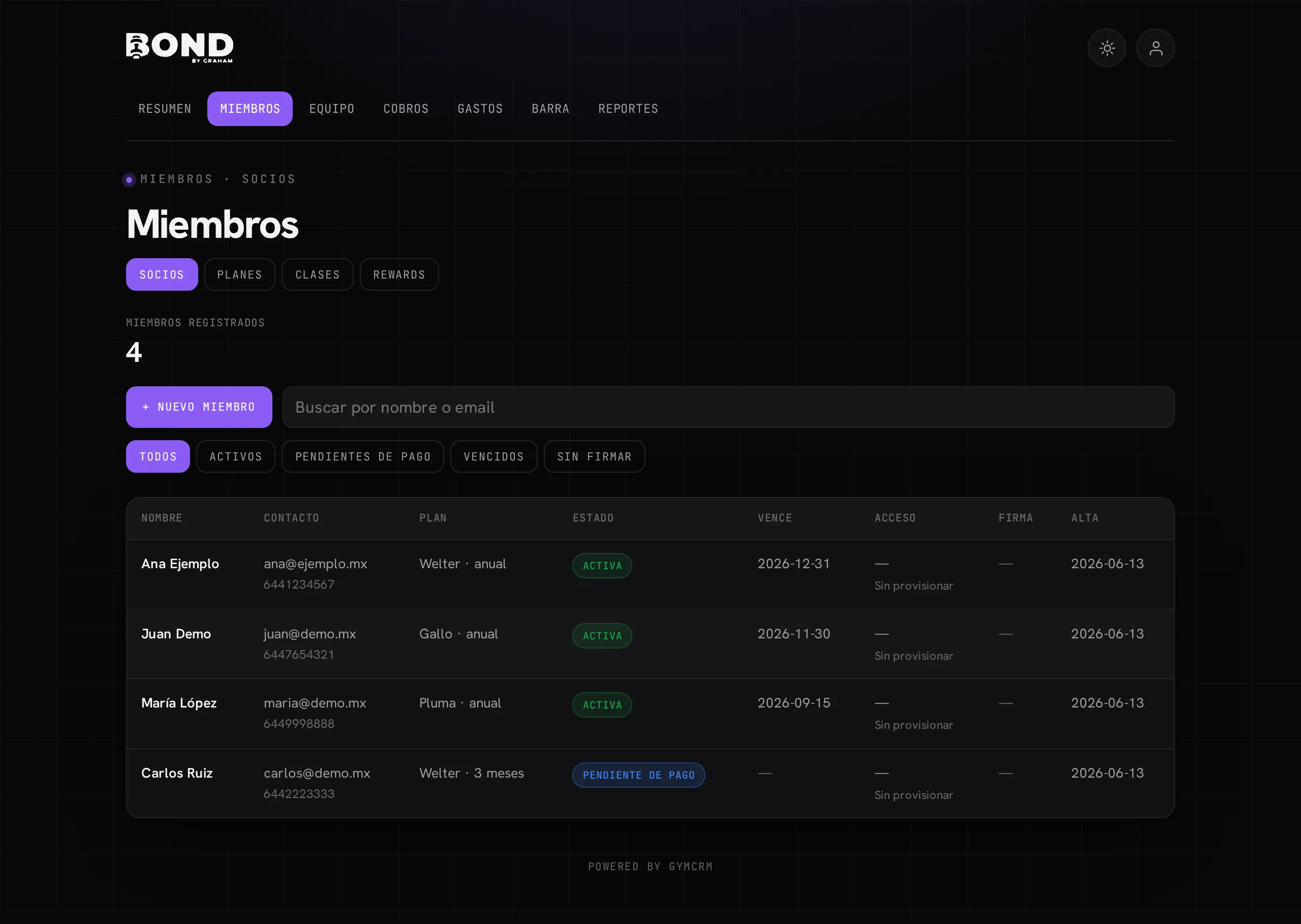The height and width of the screenshot is (924, 1301).
Task: Open member Juan Demo
Action: point(176,634)
